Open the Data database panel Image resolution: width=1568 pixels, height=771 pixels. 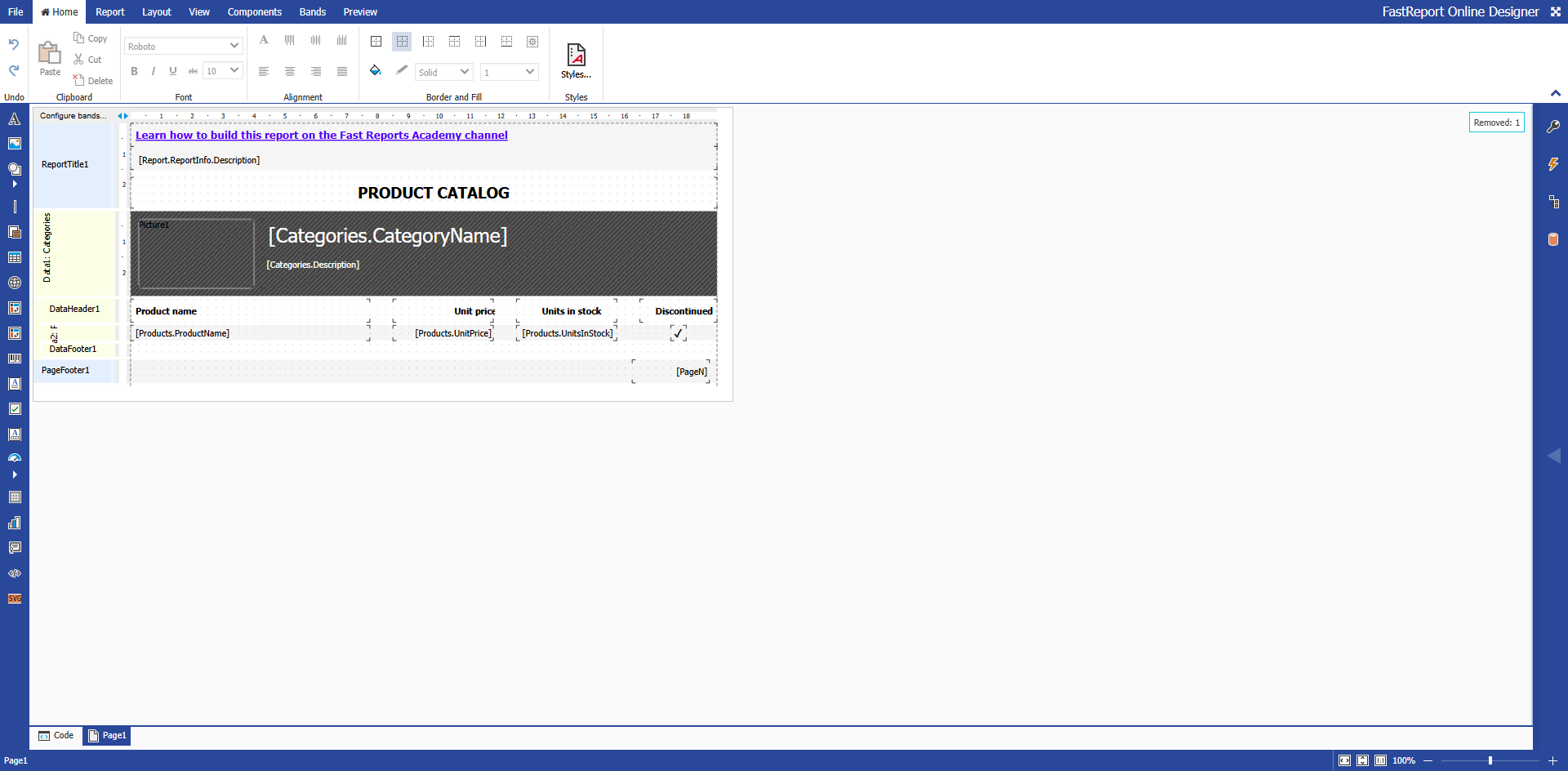point(1553,239)
